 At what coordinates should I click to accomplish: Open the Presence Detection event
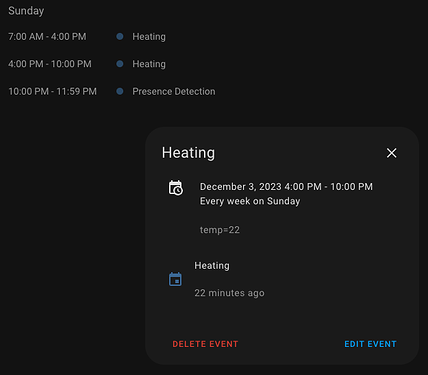click(174, 91)
